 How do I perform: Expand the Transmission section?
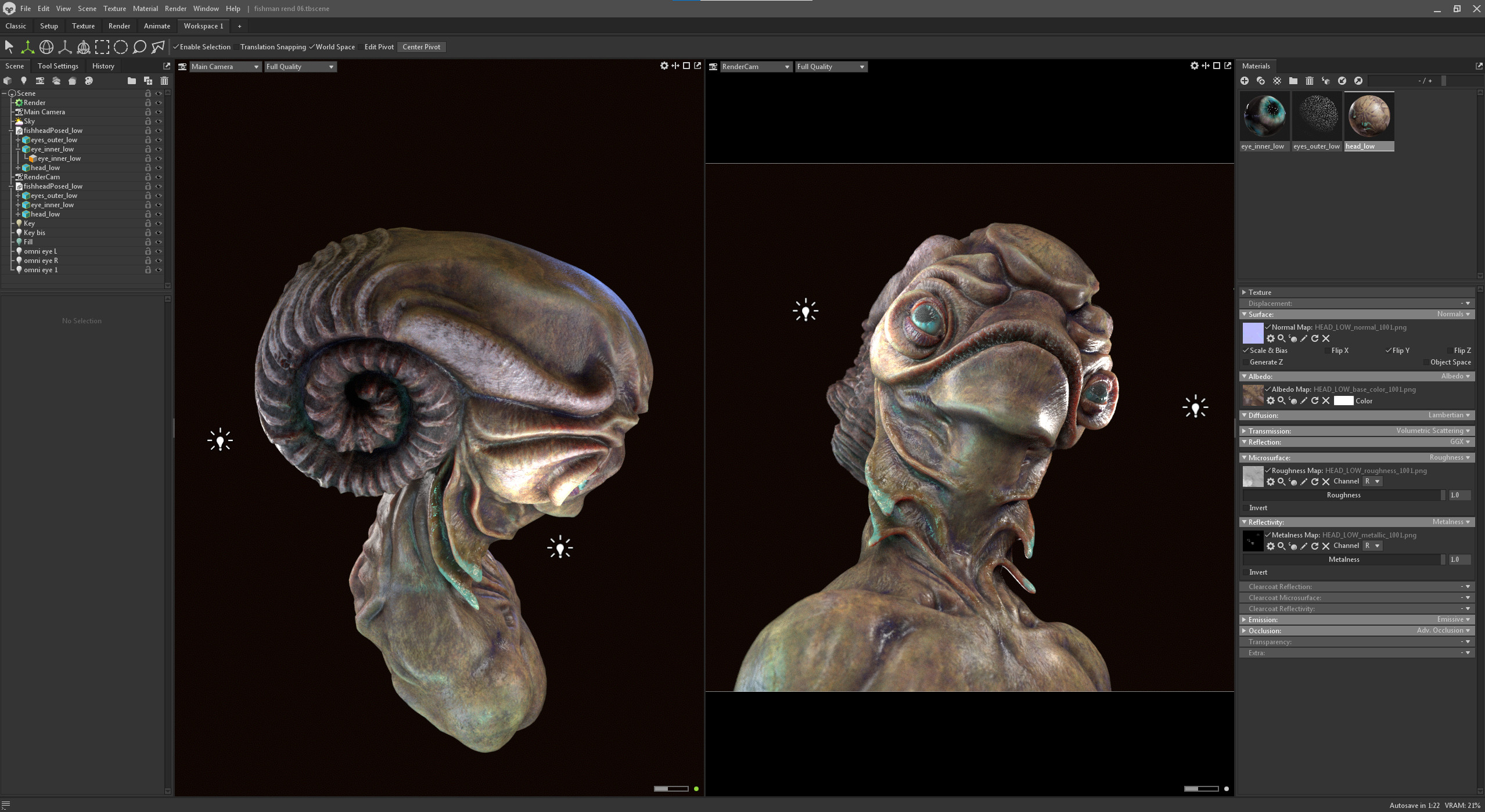click(1244, 431)
